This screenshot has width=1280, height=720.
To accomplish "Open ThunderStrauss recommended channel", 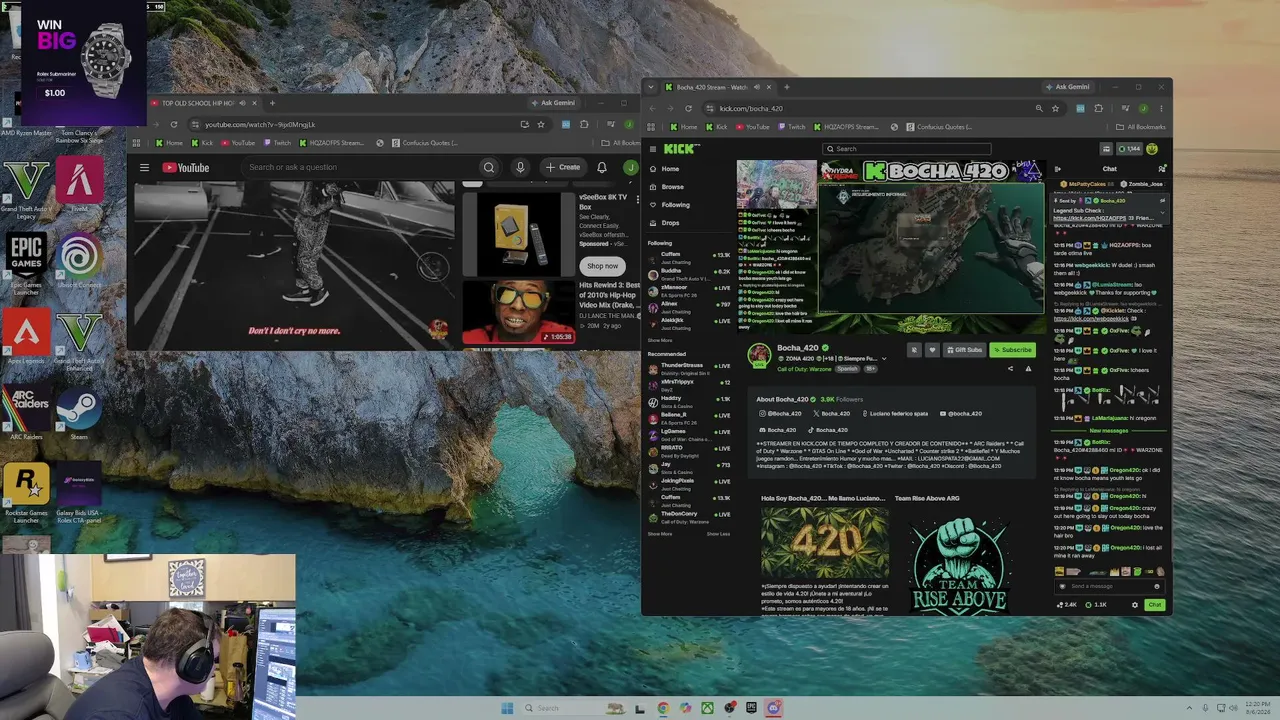I will tap(690, 368).
